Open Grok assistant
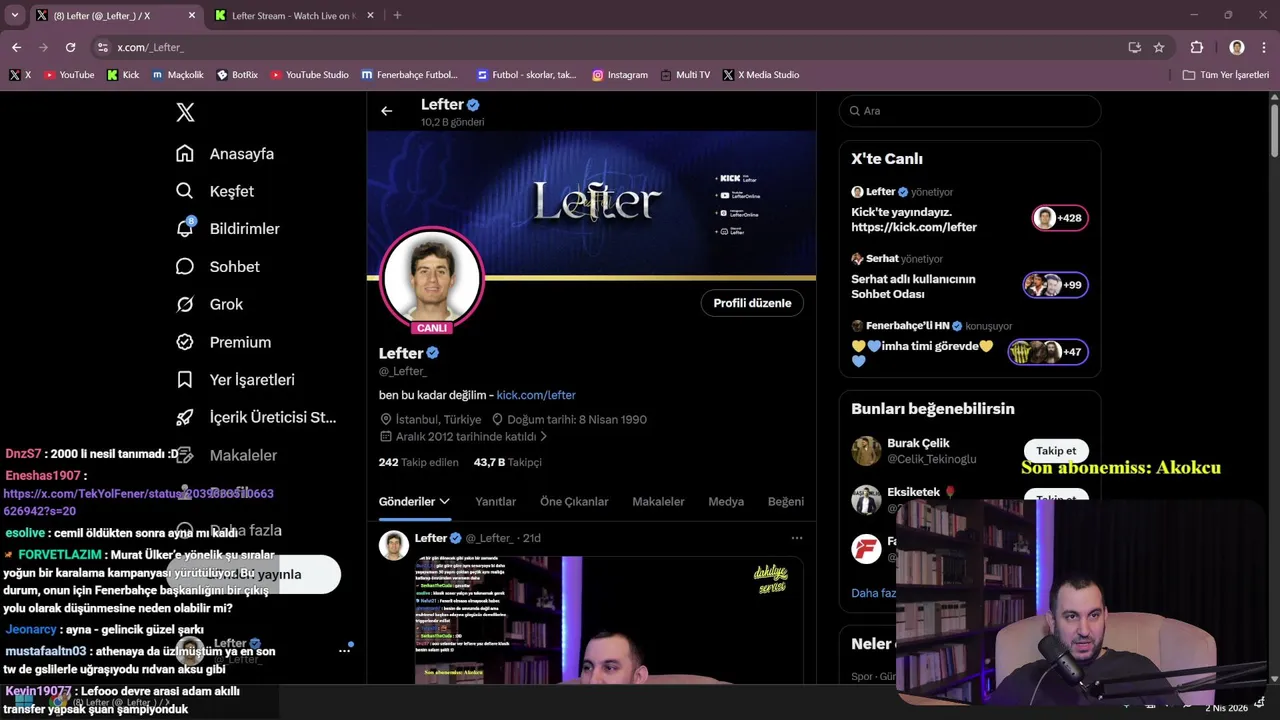The width and height of the screenshot is (1280, 720). point(210,304)
